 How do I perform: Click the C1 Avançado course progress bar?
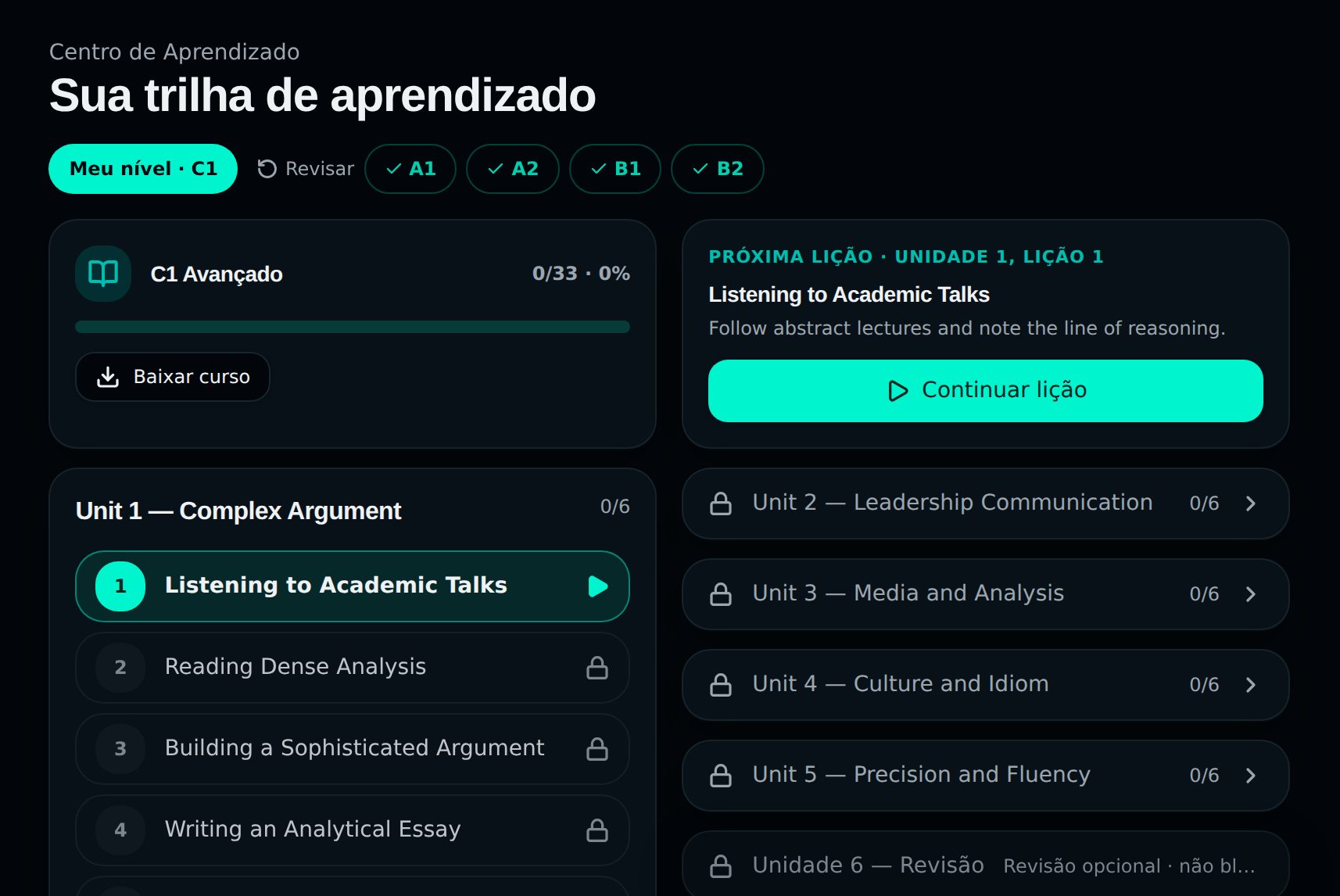[353, 327]
